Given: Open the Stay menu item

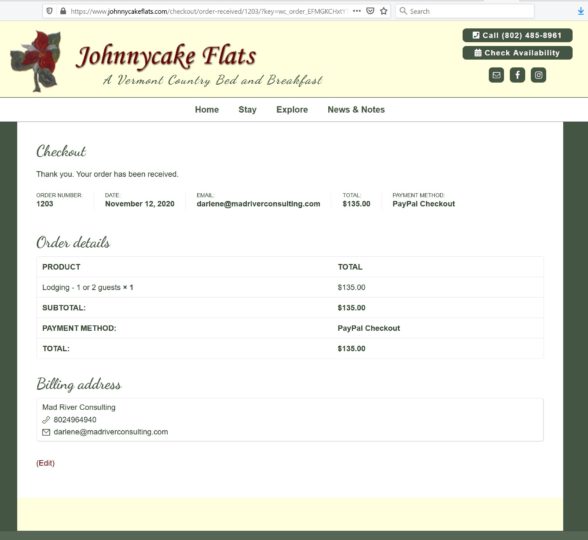Looking at the screenshot, I should coord(248,110).
